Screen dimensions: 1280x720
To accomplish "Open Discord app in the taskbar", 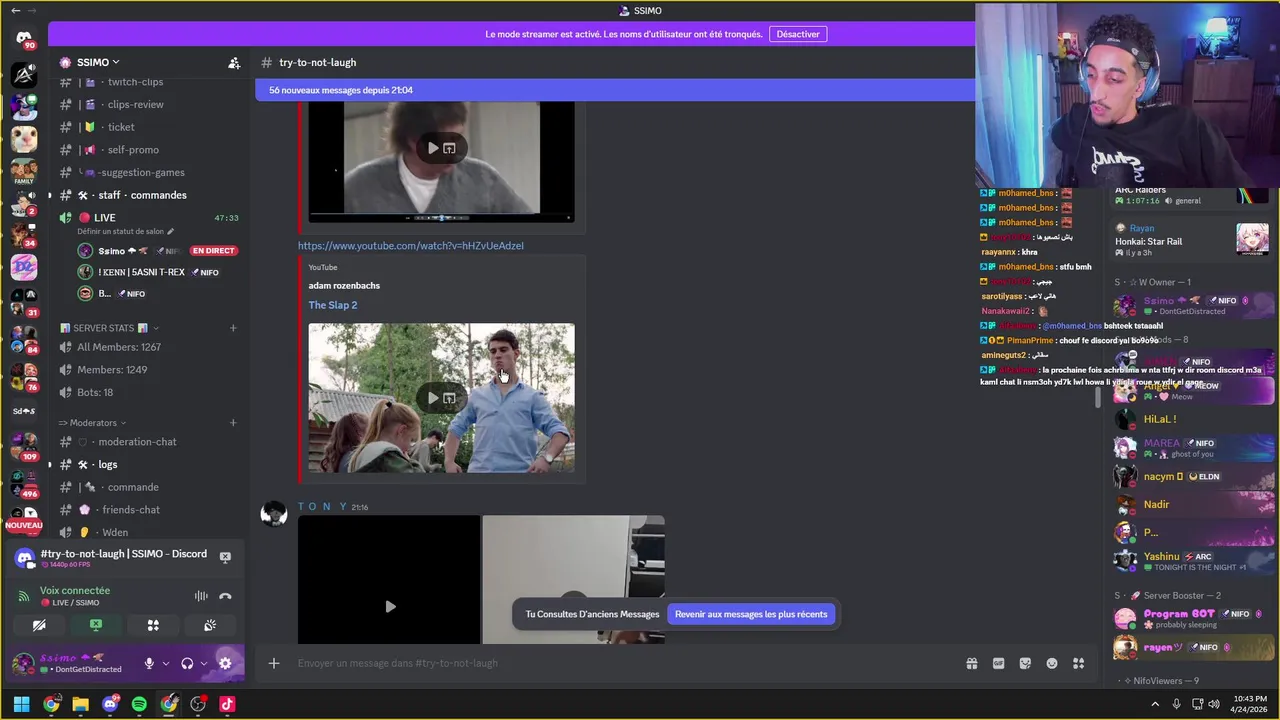I will click(110, 704).
